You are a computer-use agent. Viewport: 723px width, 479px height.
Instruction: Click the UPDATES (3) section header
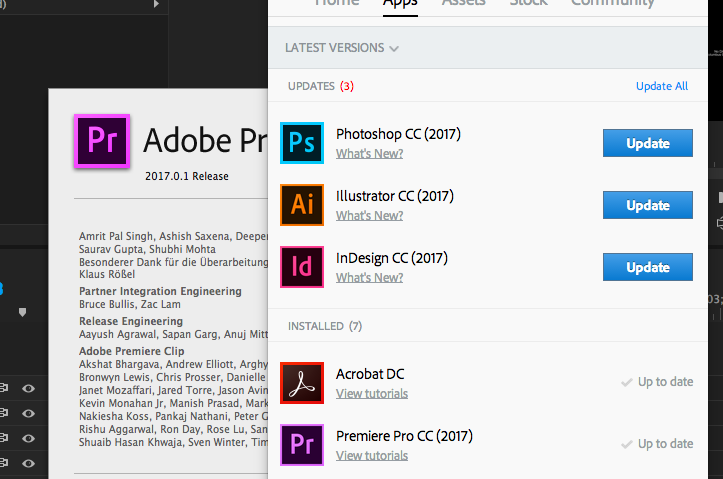(x=321, y=86)
